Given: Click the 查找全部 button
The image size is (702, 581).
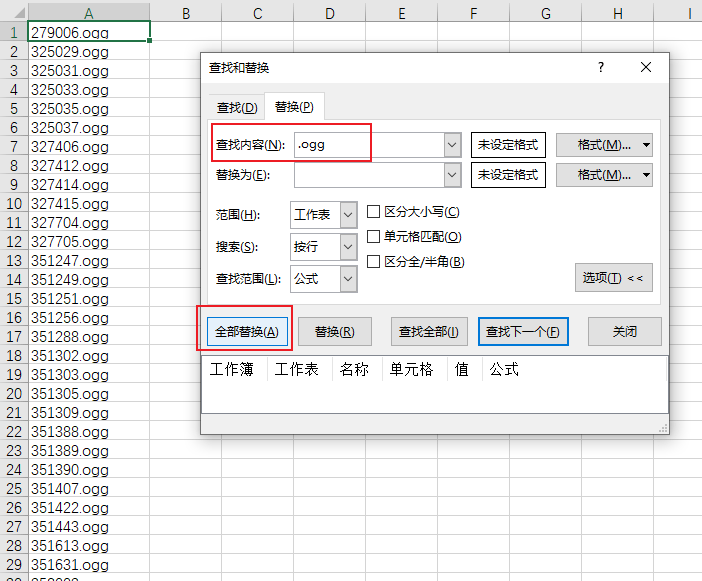Looking at the screenshot, I should coord(428,331).
